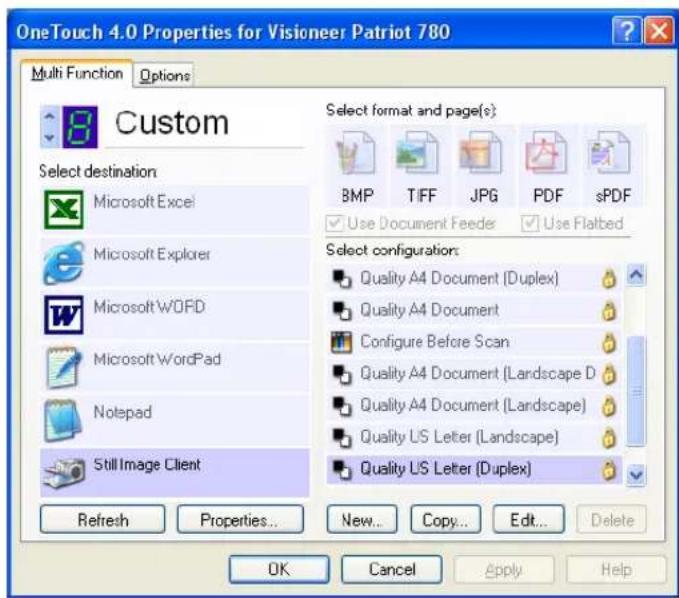Click the Microsoft WordPad destination icon
This screenshot has height=598, width=679.
64,367
